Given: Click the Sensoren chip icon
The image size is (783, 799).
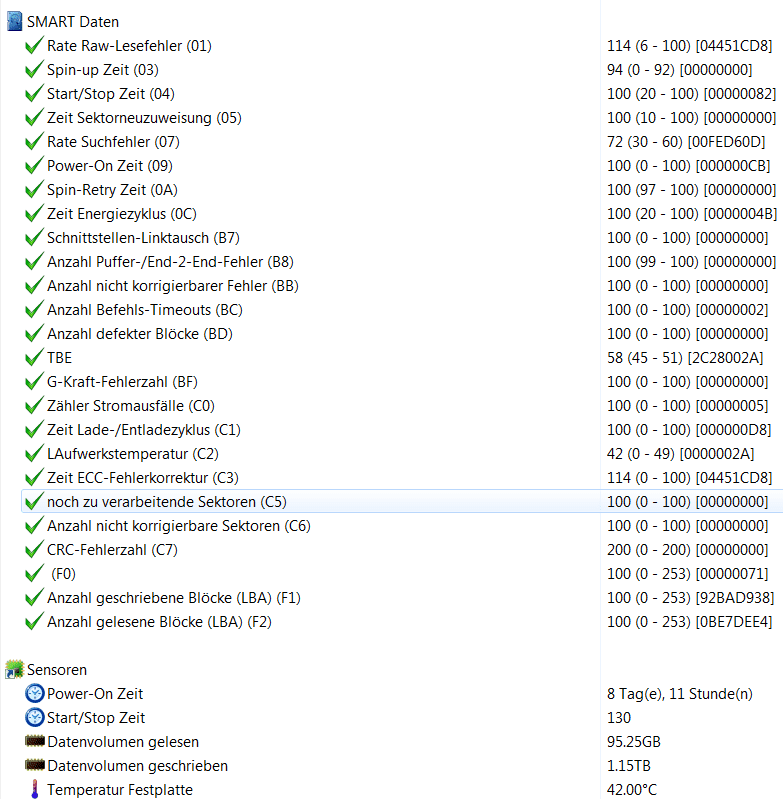Looking at the screenshot, I should [x=15, y=670].
